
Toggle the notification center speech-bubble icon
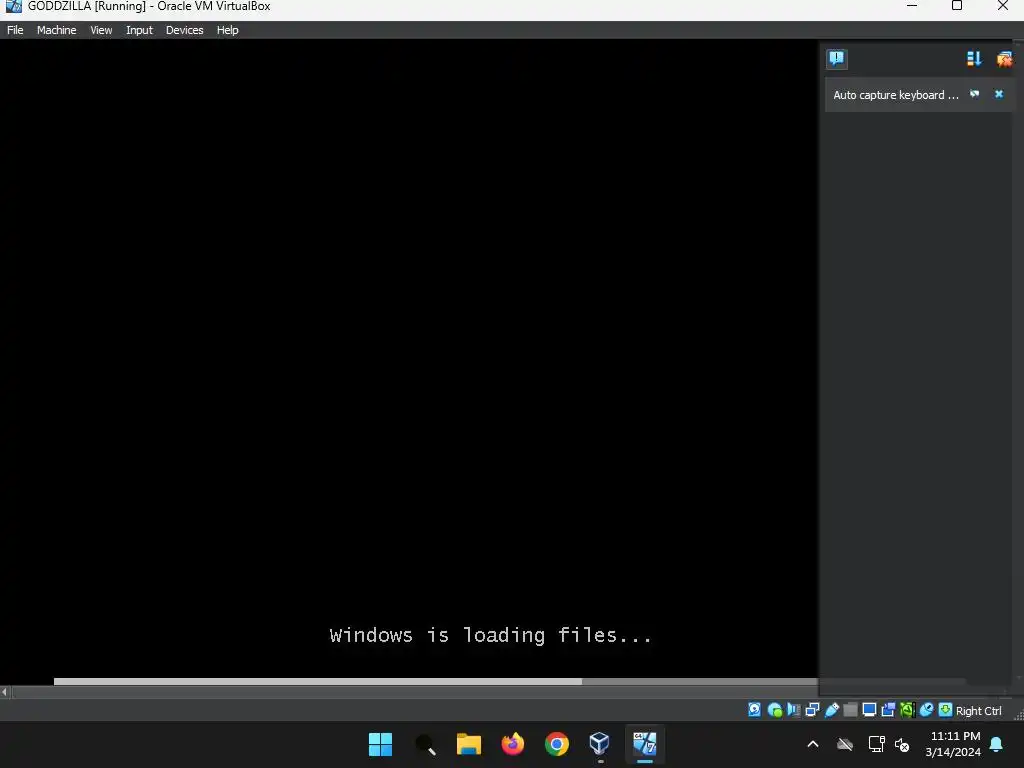837,59
